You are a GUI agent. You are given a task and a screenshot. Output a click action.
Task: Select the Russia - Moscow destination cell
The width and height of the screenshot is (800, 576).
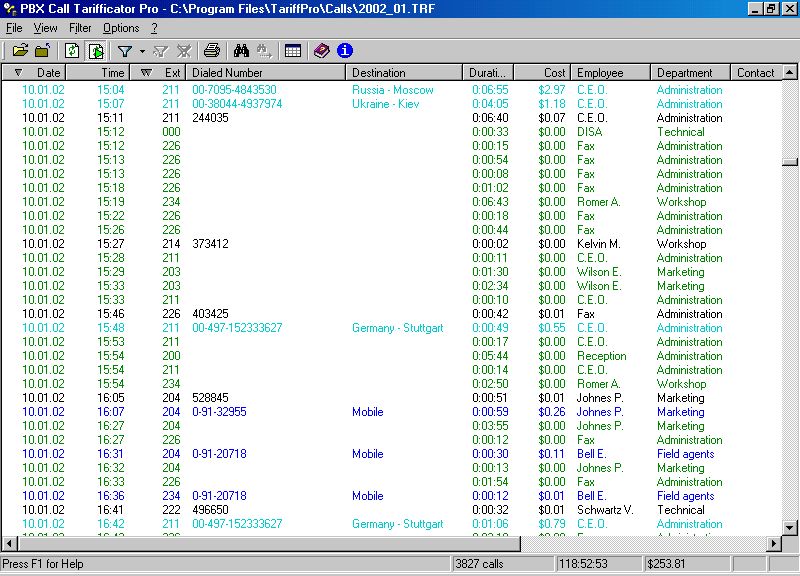click(392, 90)
